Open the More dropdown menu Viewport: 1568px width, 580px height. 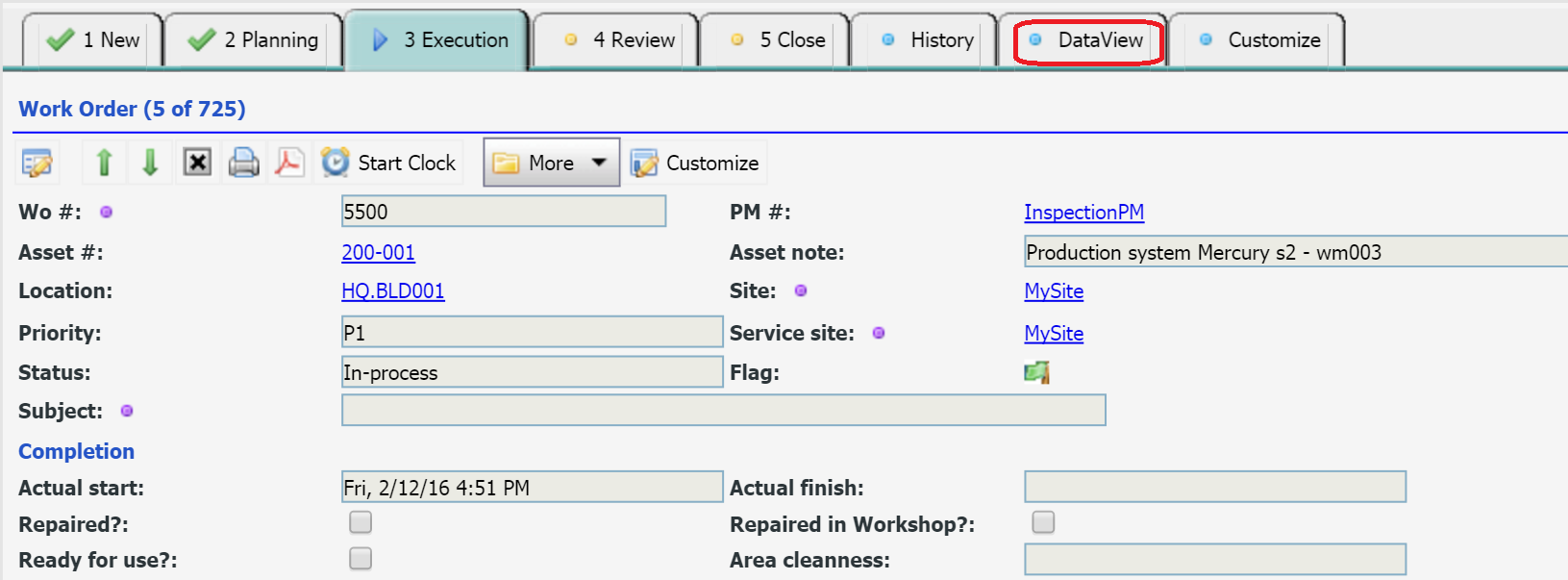551,163
